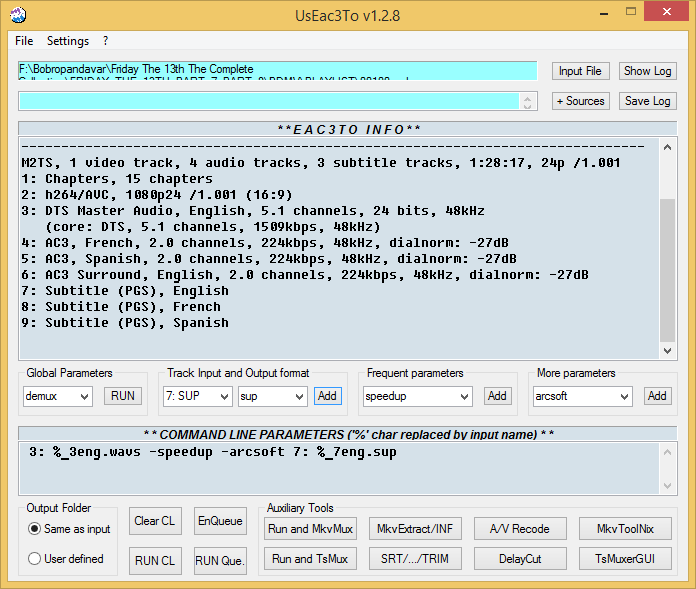Click command line box scroll up arrow
Viewport: 696px width, 589px height.
pos(668,452)
